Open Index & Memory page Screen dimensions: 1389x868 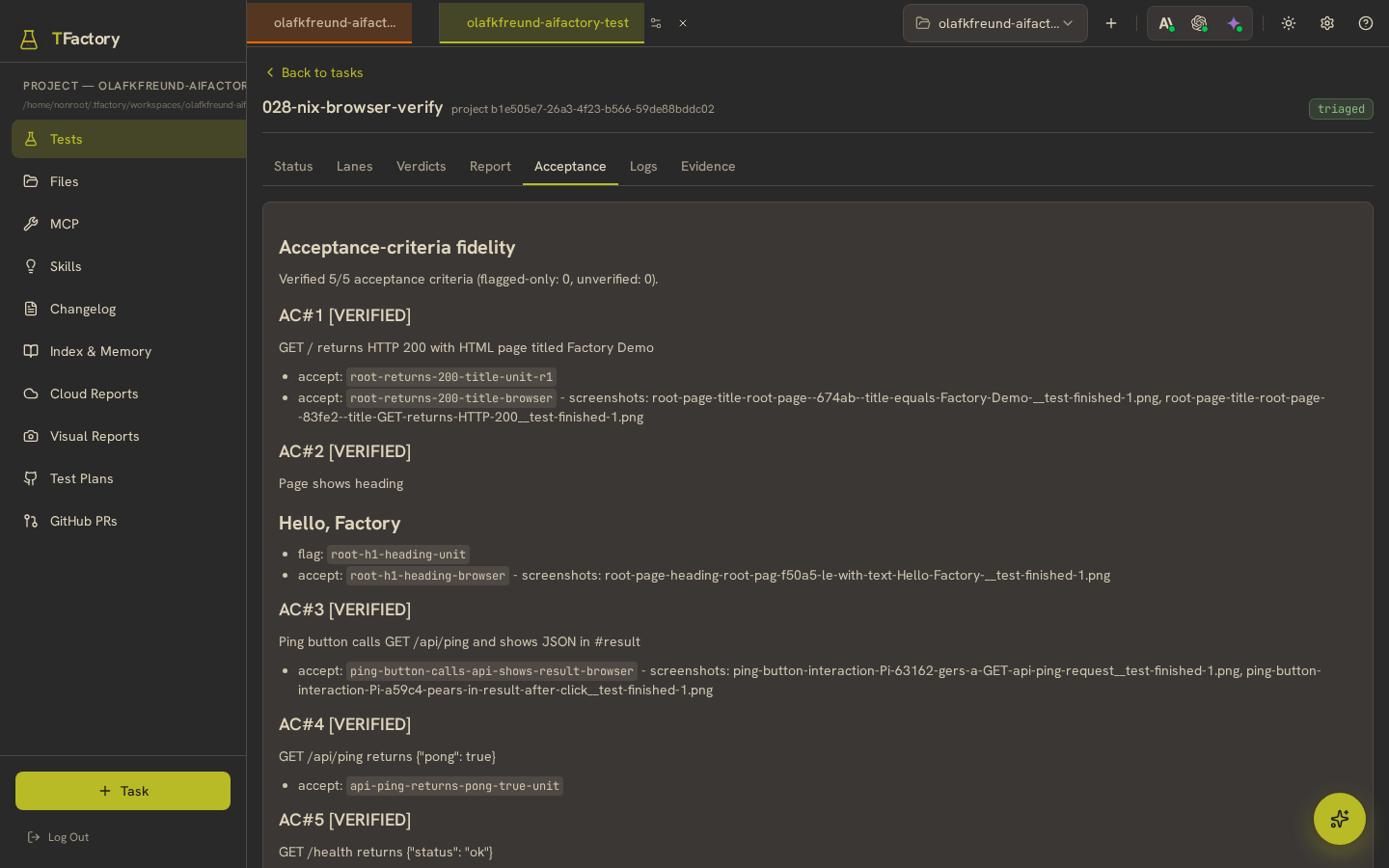[x=129, y=351]
